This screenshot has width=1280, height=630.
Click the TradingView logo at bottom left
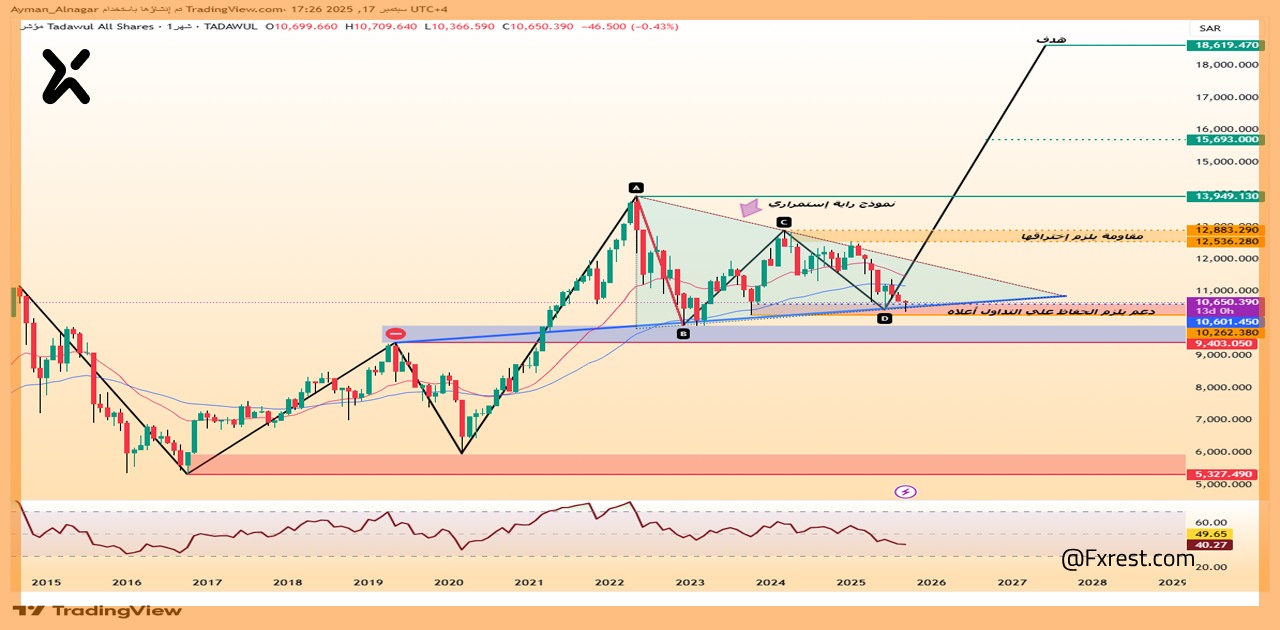click(98, 610)
